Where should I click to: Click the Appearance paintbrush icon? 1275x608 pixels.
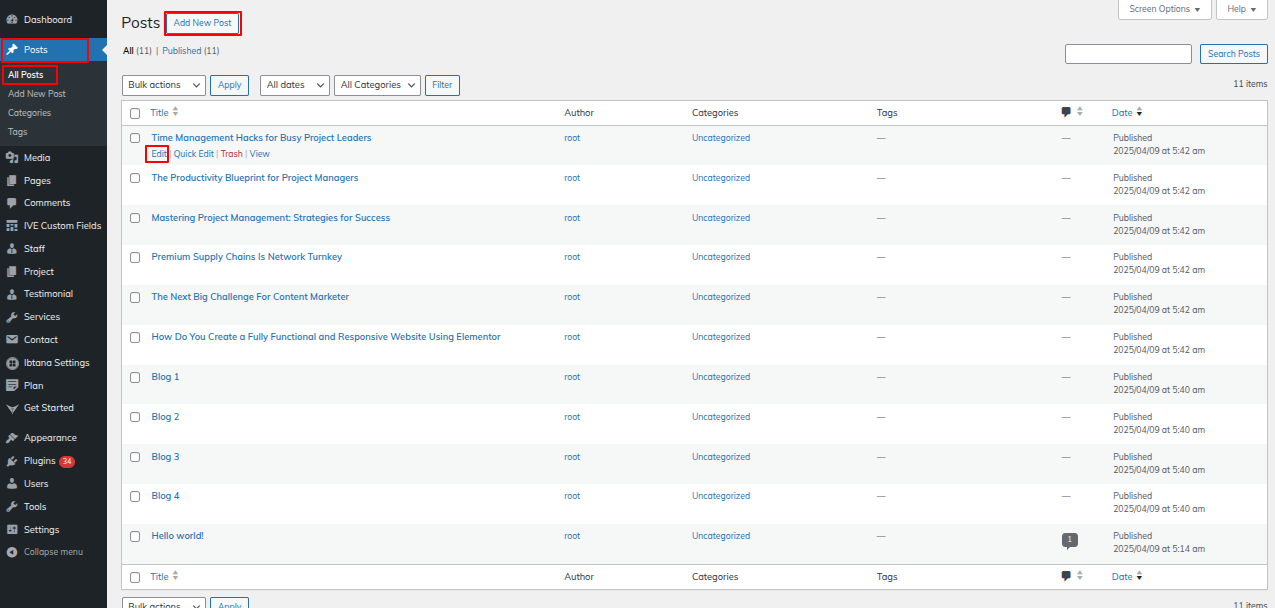(12, 438)
